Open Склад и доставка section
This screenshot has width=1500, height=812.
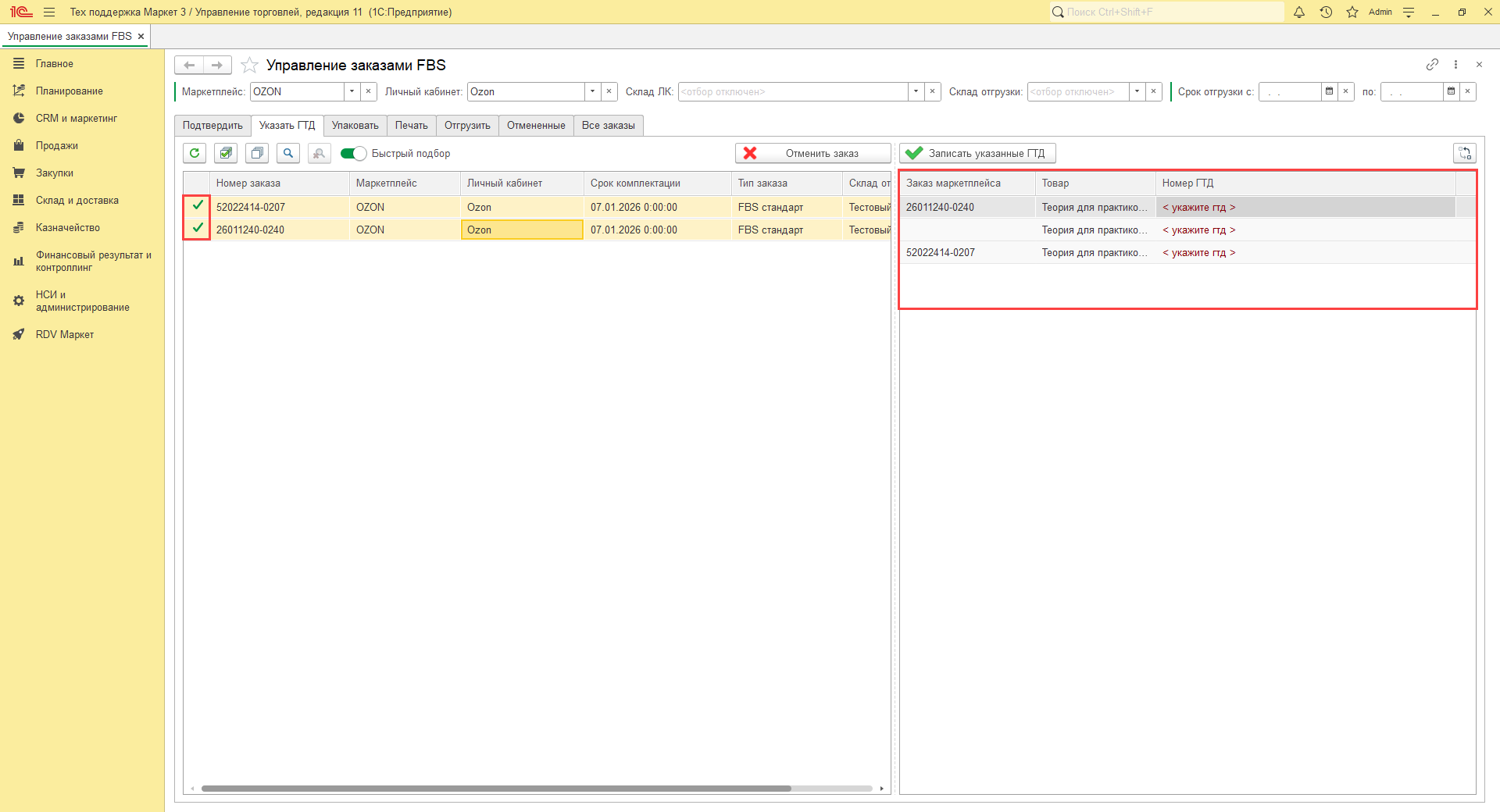(77, 200)
